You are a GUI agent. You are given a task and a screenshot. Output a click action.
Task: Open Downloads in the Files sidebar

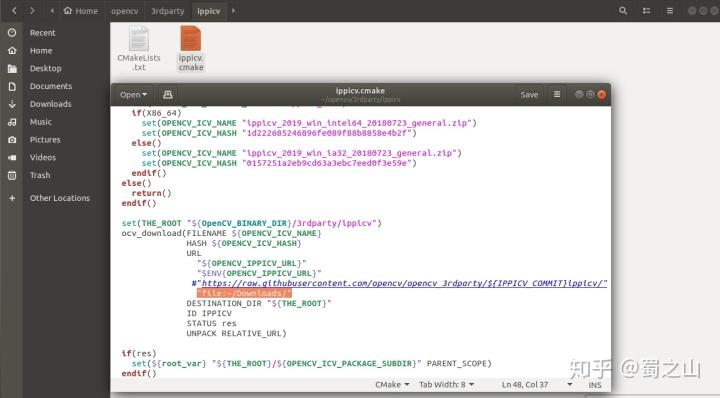(51, 104)
